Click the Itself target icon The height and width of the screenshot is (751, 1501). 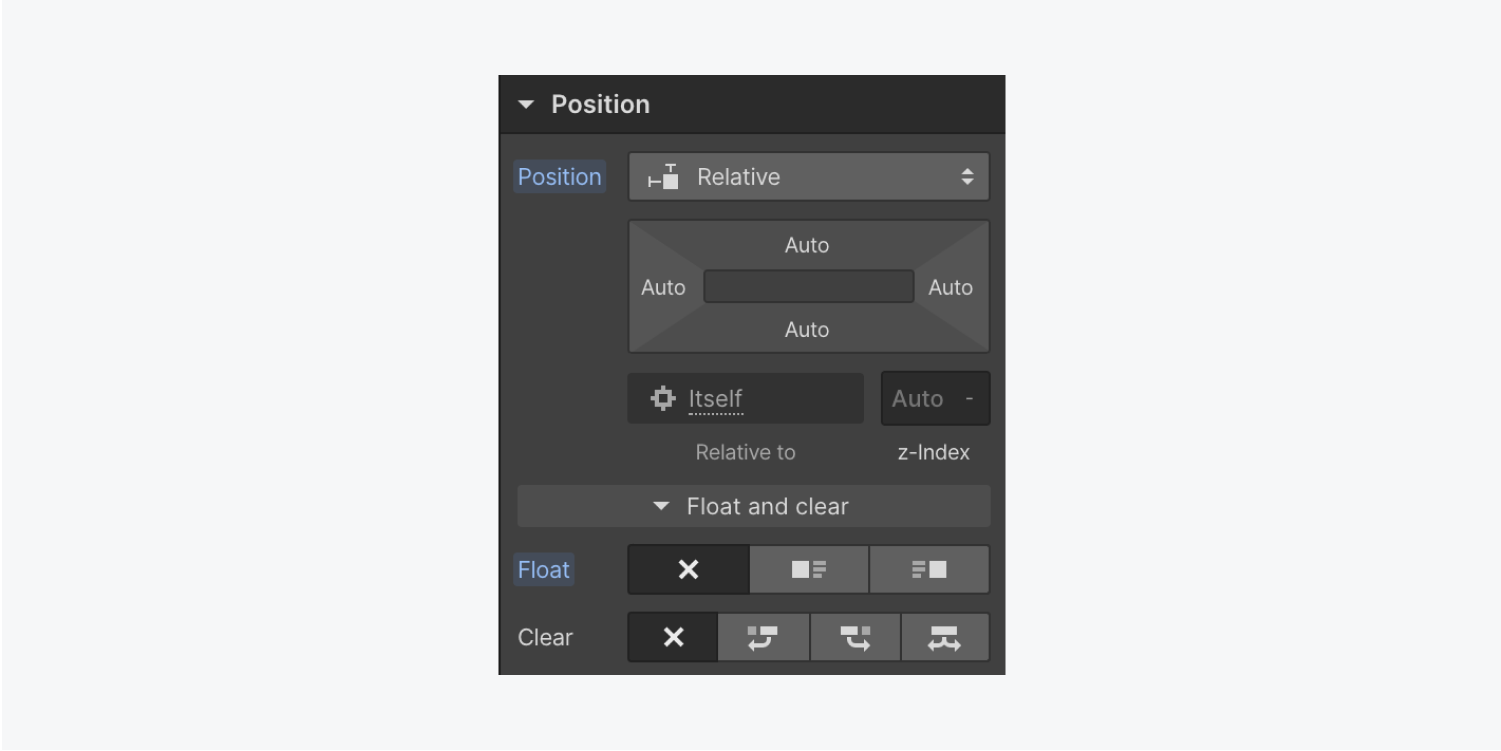click(662, 399)
